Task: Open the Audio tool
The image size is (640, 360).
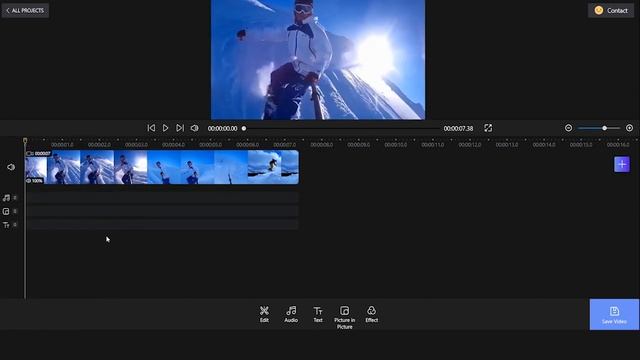Action: [291, 314]
